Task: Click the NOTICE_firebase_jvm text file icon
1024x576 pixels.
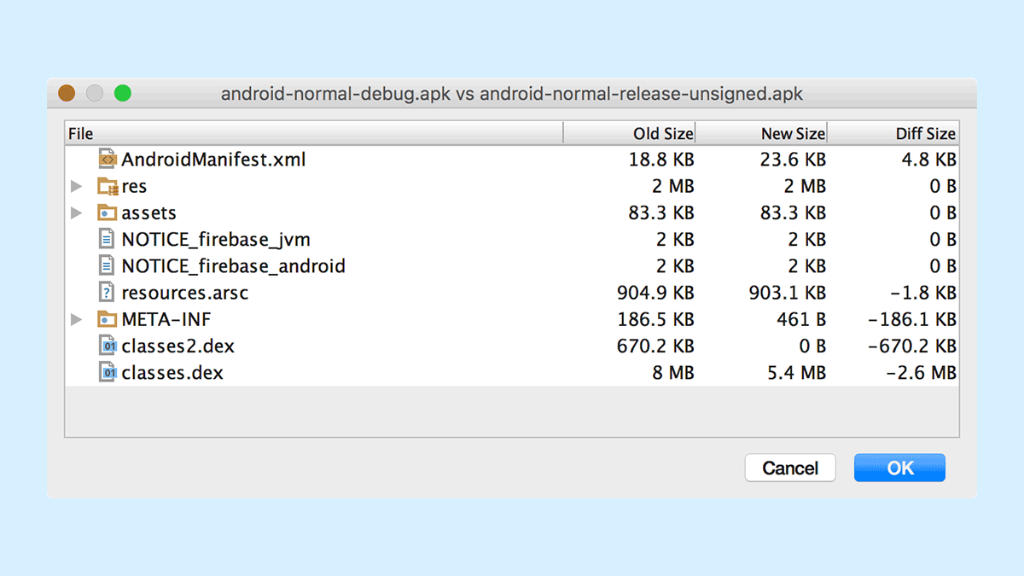Action: (106, 239)
